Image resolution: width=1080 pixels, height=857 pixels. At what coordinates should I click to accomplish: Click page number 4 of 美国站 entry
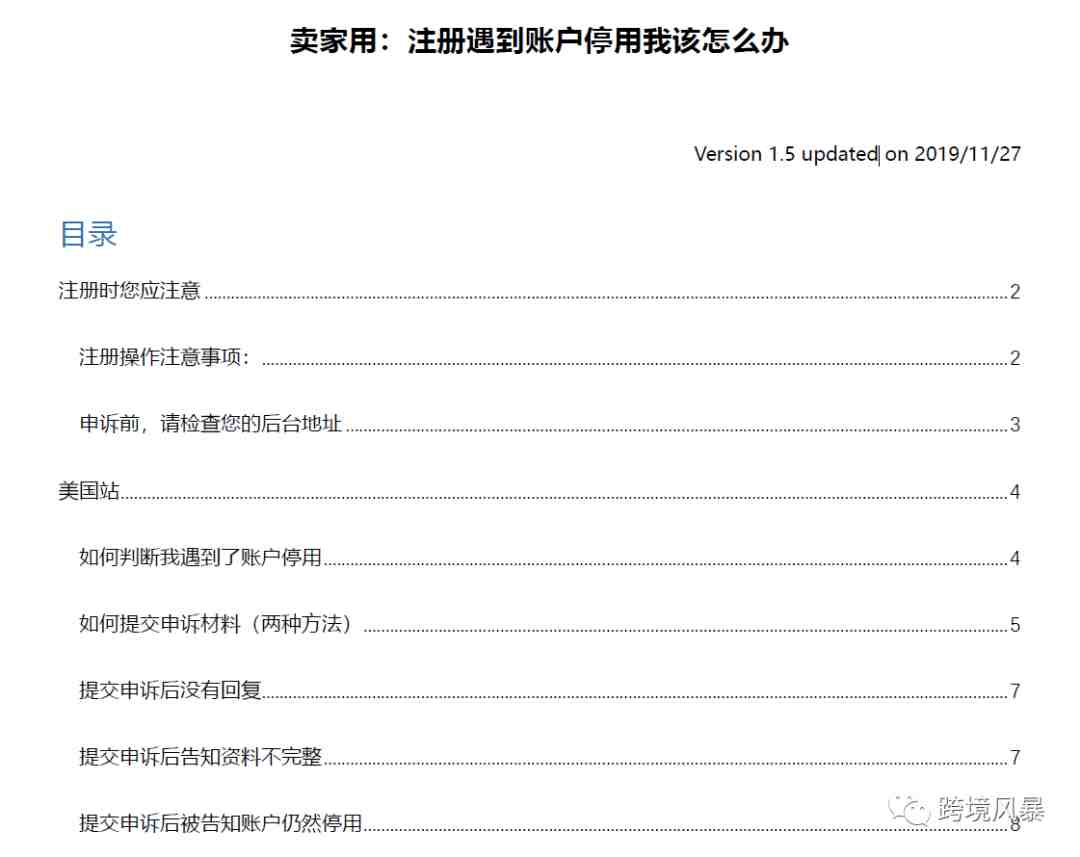coord(1015,492)
